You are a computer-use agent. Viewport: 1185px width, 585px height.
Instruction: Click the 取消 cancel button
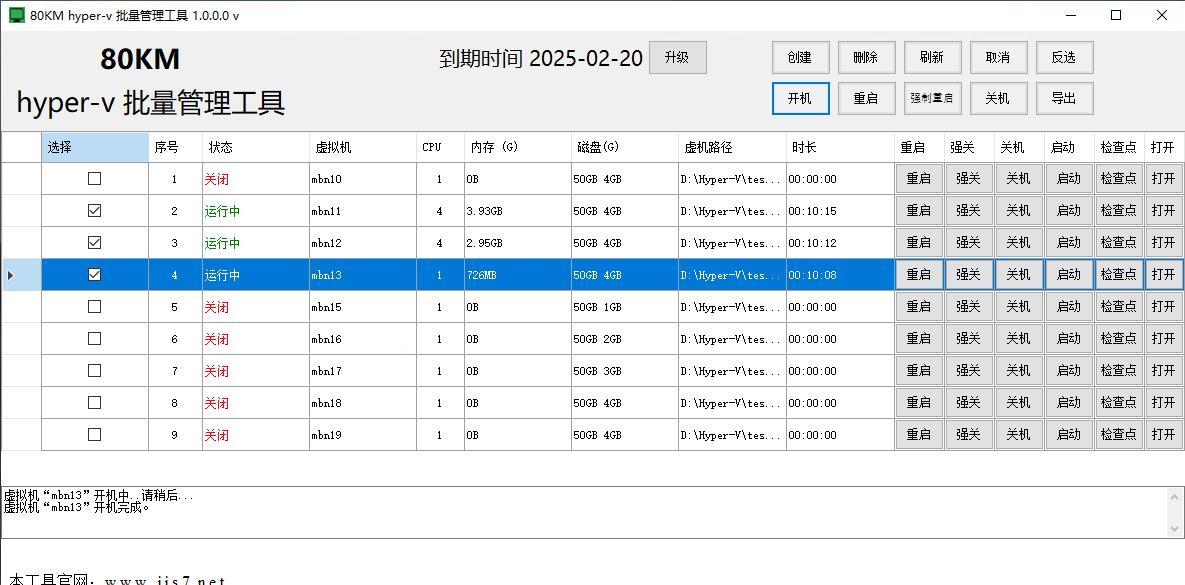tap(998, 57)
